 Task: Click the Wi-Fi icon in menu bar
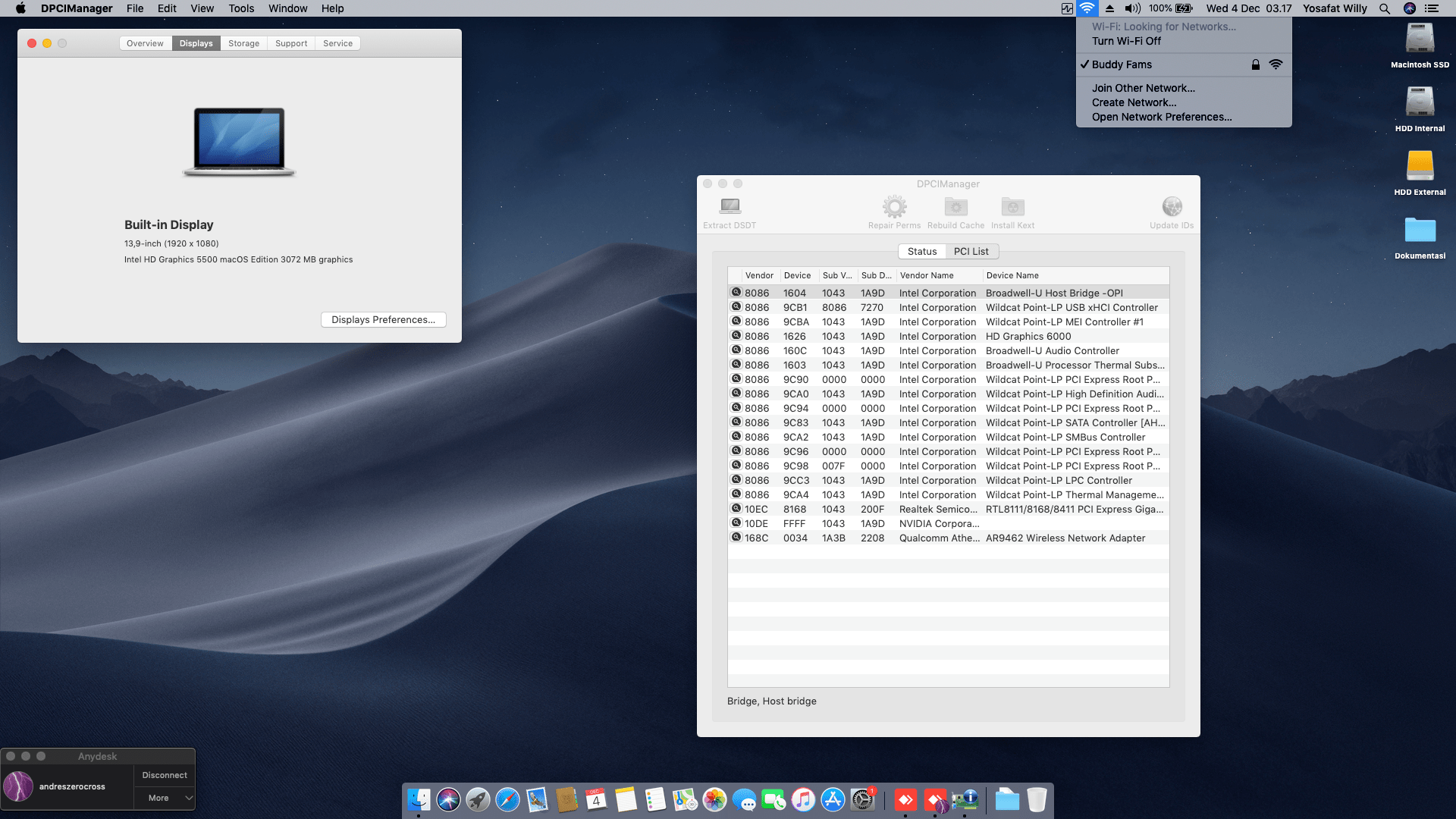coord(1087,8)
